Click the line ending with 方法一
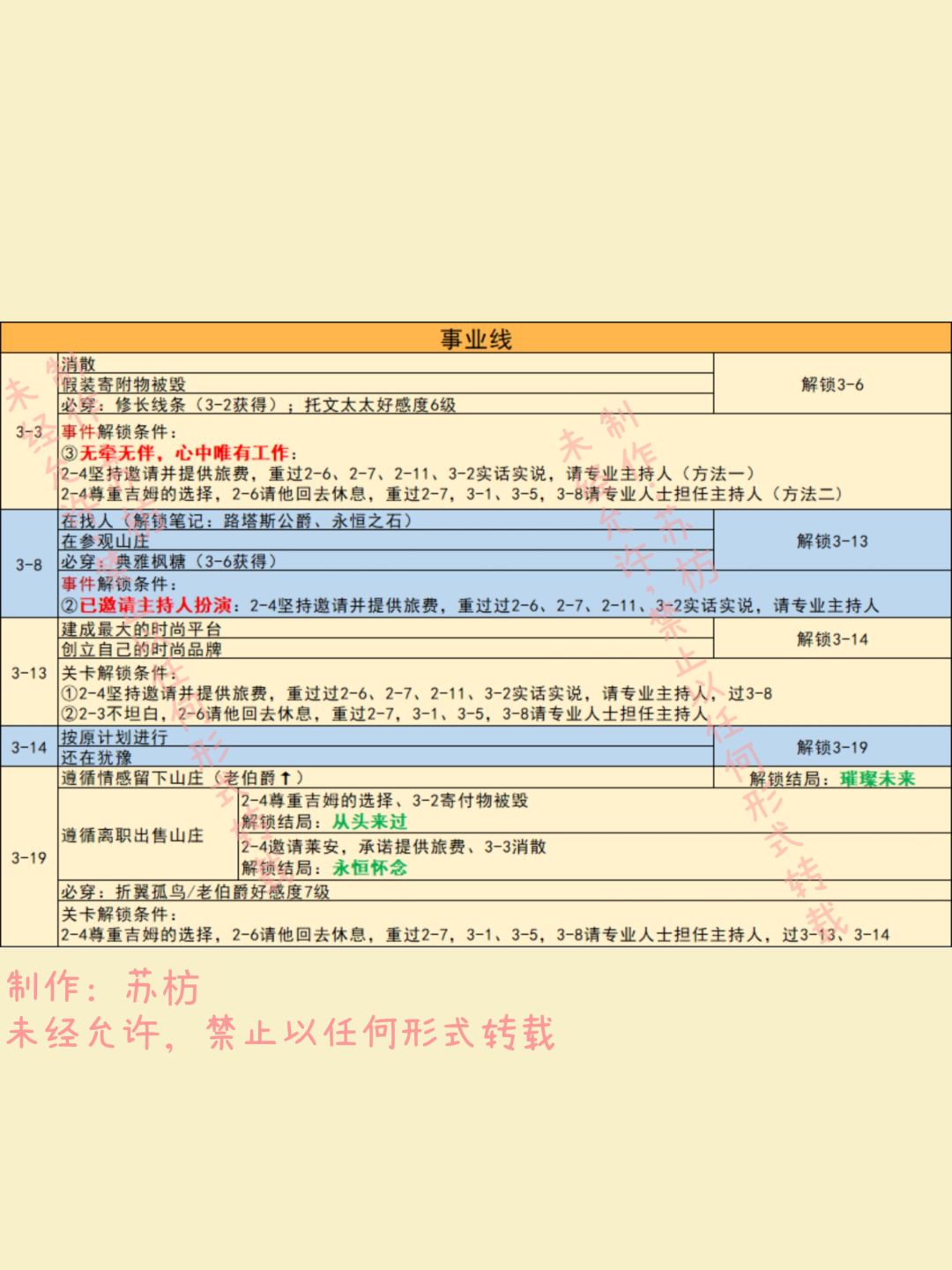 [x=407, y=474]
